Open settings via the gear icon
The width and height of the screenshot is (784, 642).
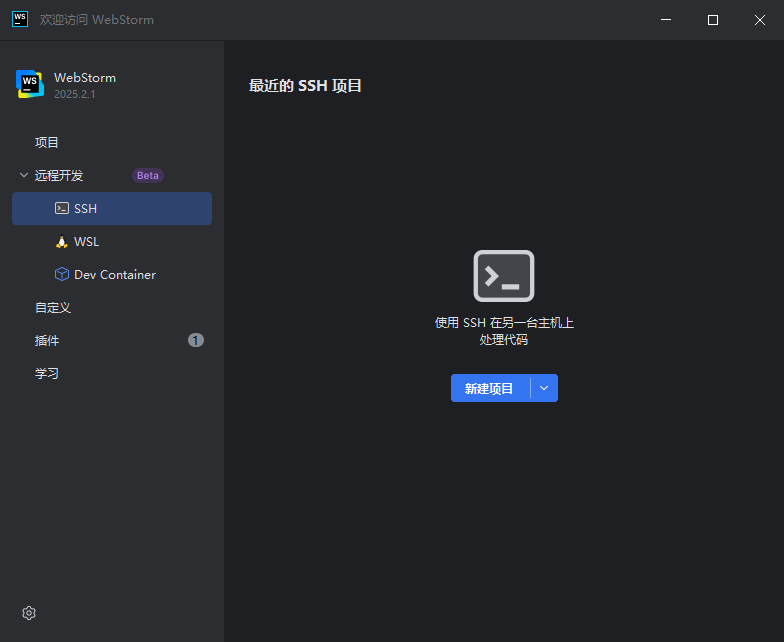(29, 613)
